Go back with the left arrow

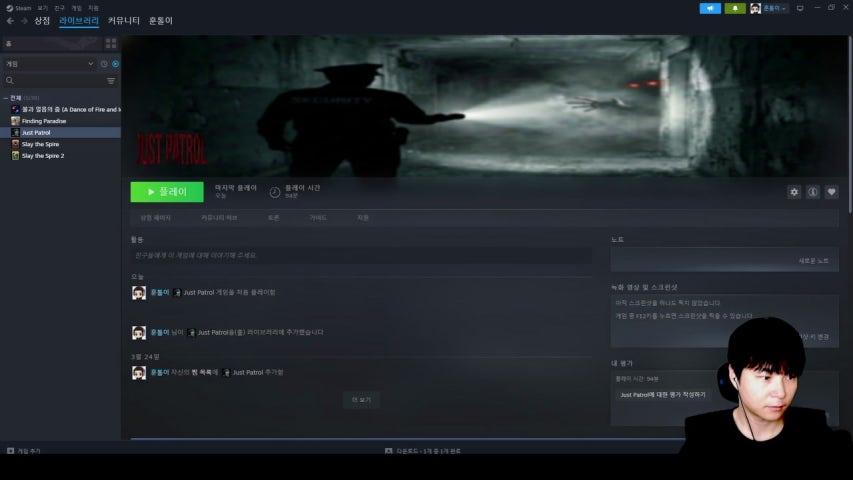click(10, 21)
